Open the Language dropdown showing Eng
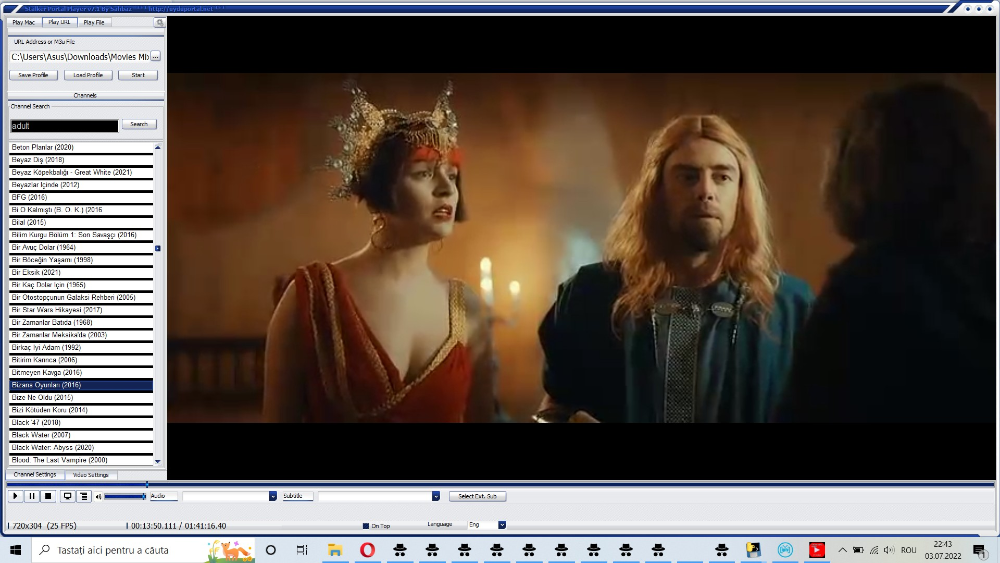The width and height of the screenshot is (1000, 563). [x=502, y=525]
